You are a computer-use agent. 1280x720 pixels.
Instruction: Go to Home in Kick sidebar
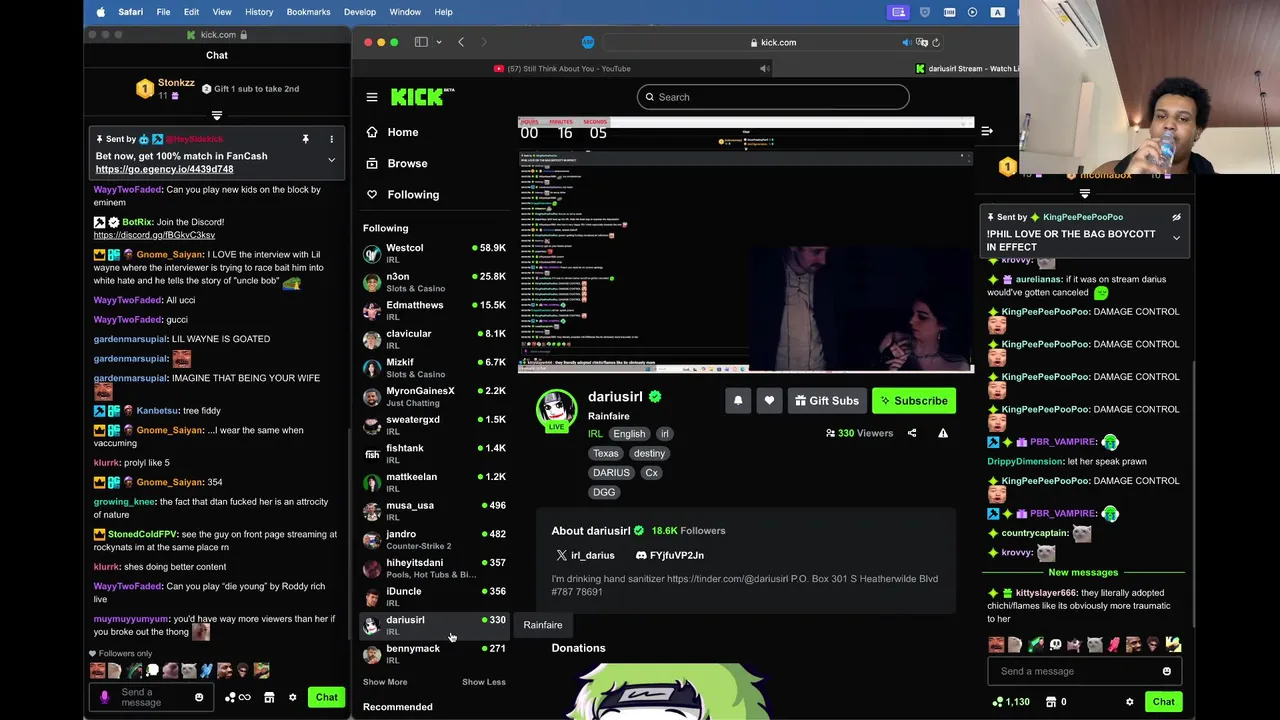(392, 132)
